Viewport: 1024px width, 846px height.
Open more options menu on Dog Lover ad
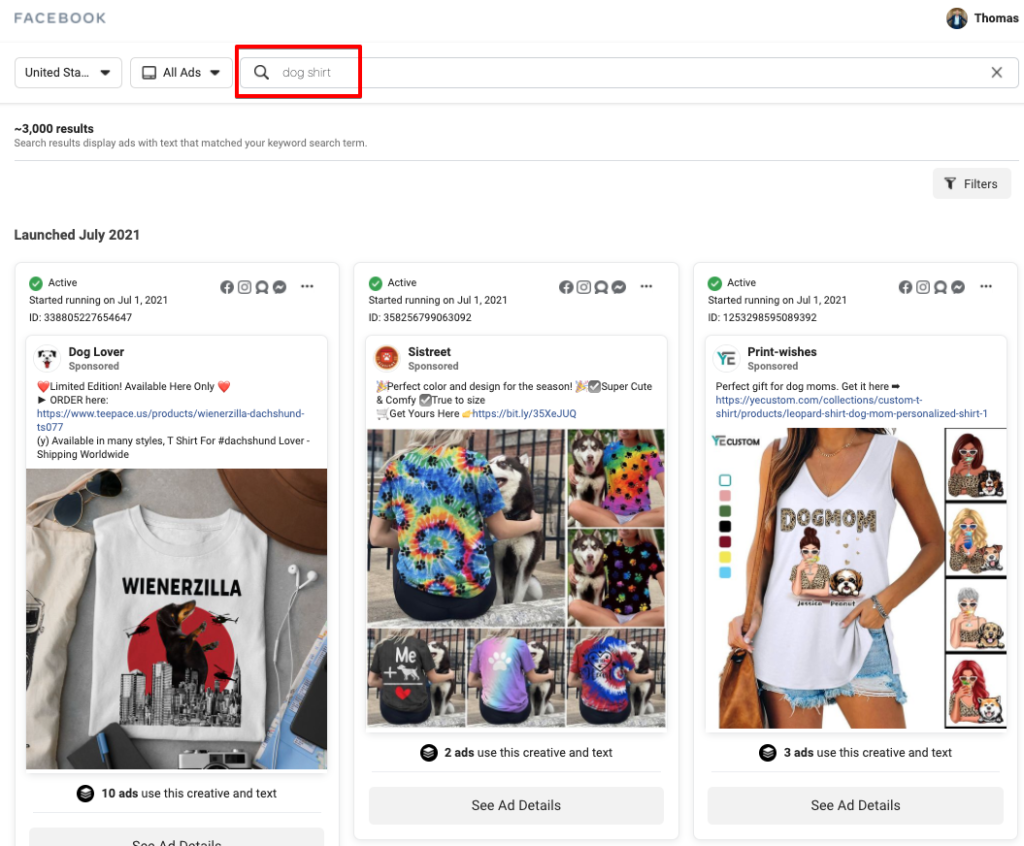307,286
